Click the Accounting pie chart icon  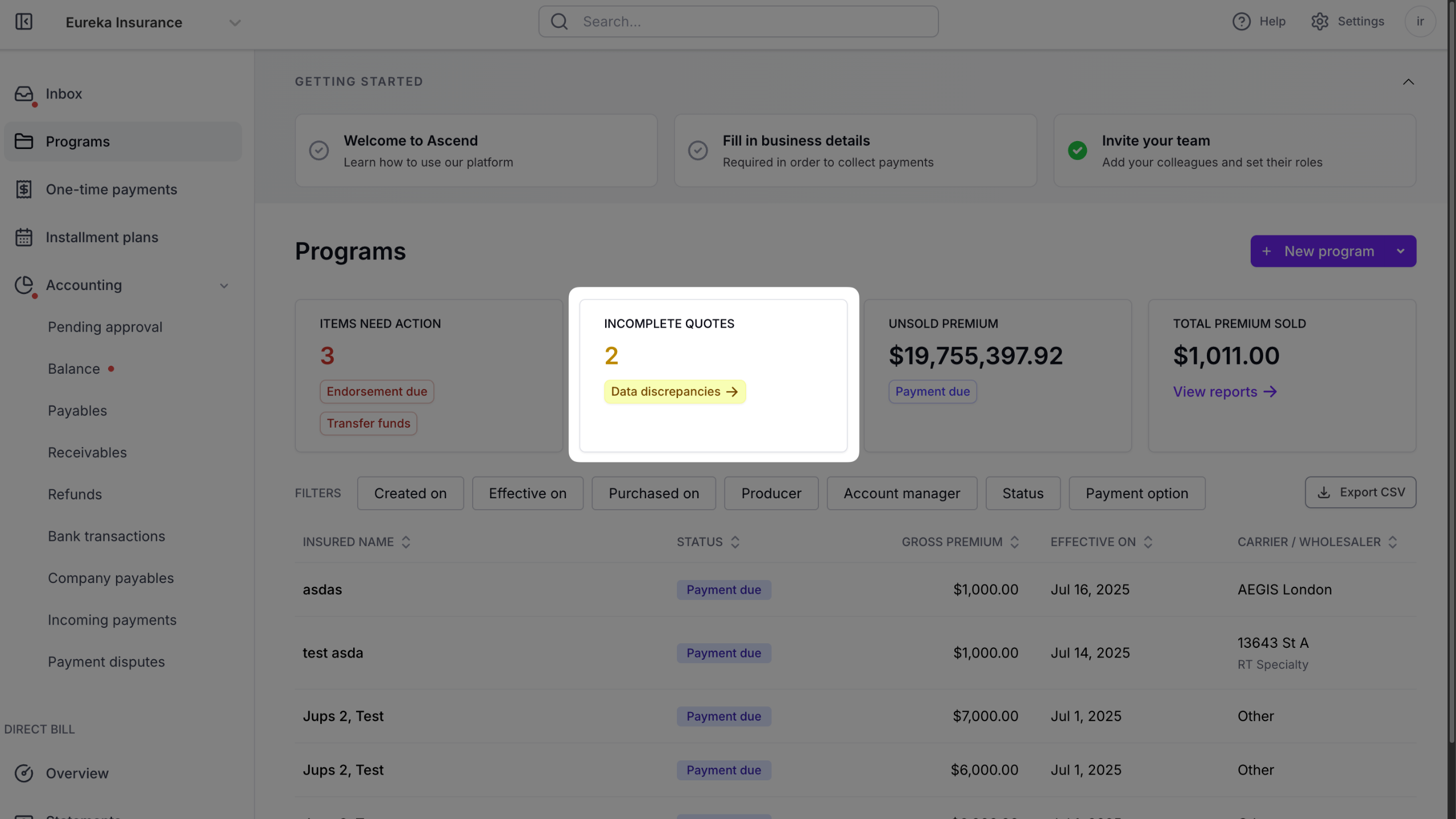pos(24,285)
